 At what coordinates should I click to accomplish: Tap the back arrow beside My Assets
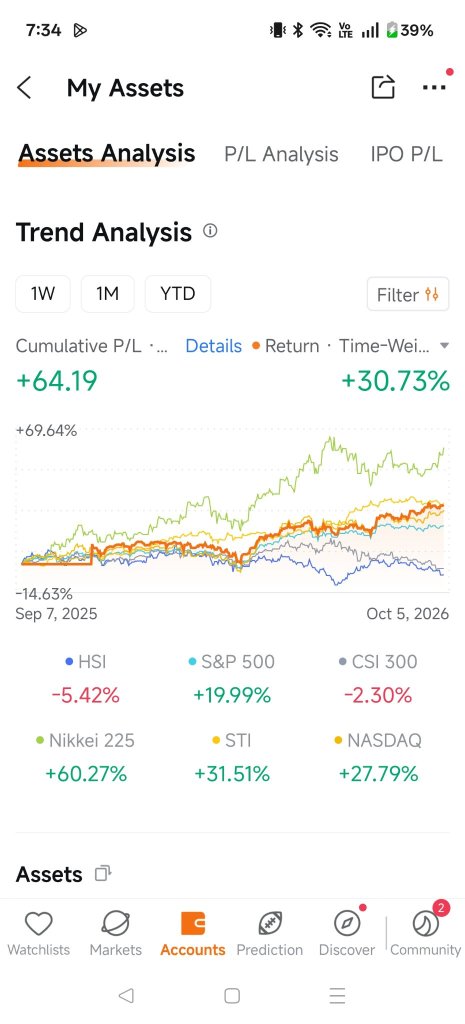pyautogui.click(x=24, y=88)
